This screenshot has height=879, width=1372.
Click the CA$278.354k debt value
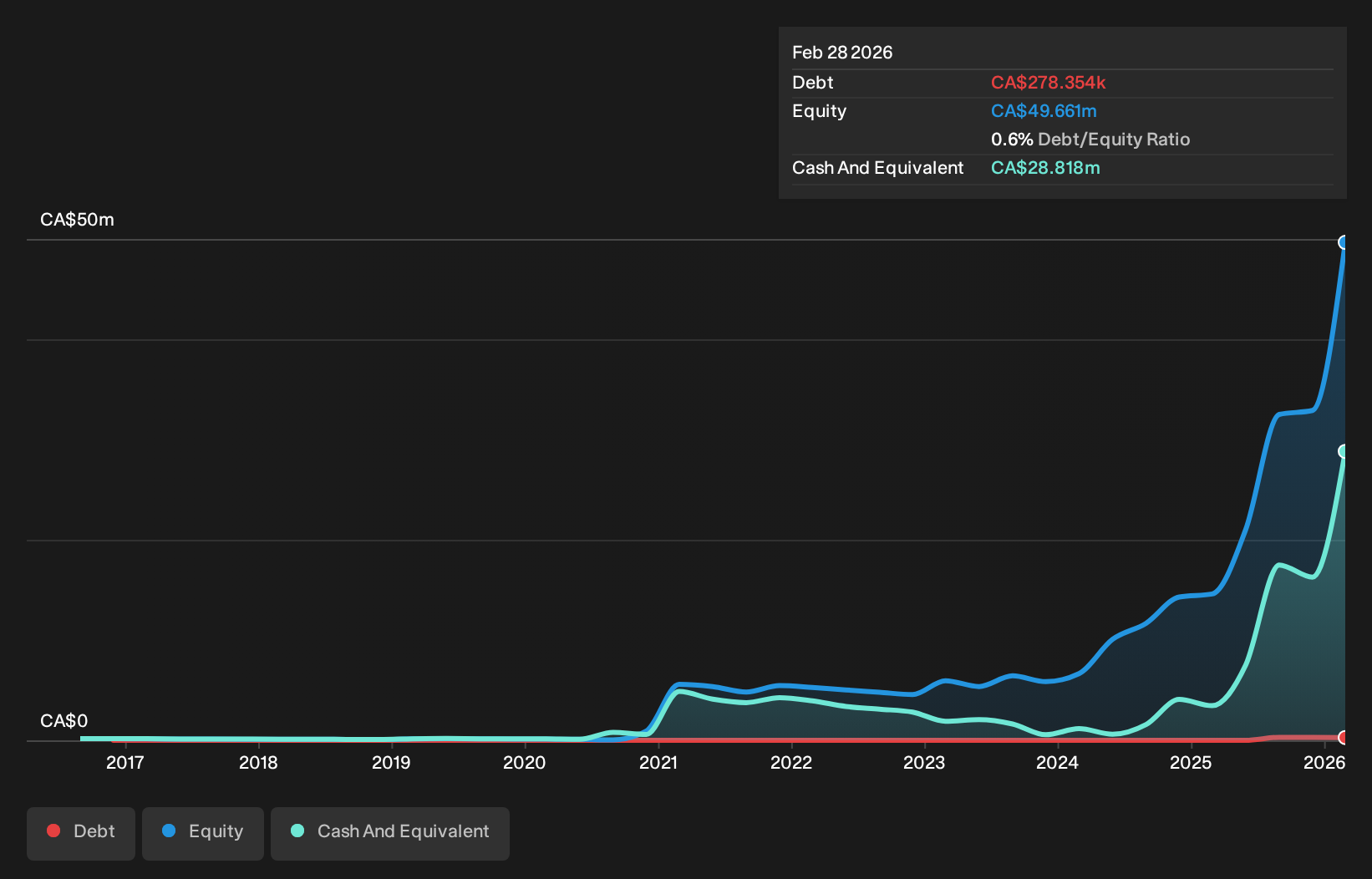1048,83
